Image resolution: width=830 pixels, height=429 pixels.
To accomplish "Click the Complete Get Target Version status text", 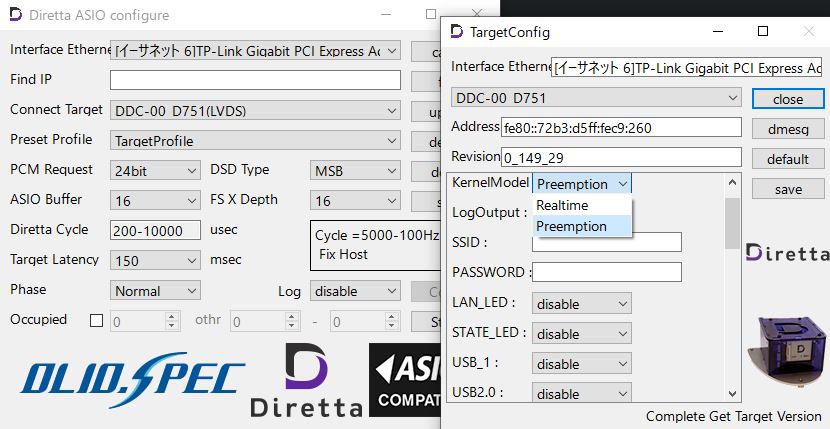I will [x=734, y=416].
